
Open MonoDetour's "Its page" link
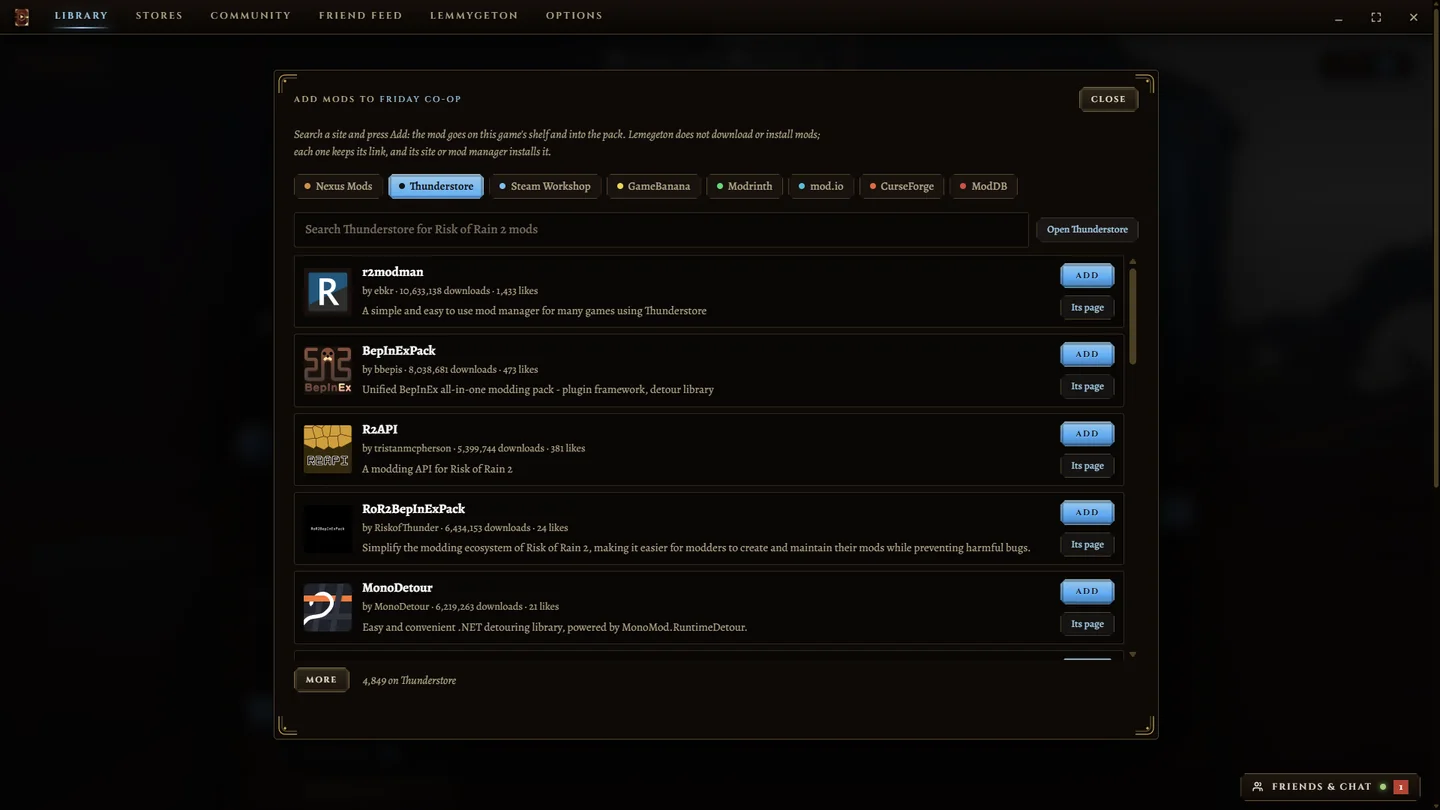1087,623
